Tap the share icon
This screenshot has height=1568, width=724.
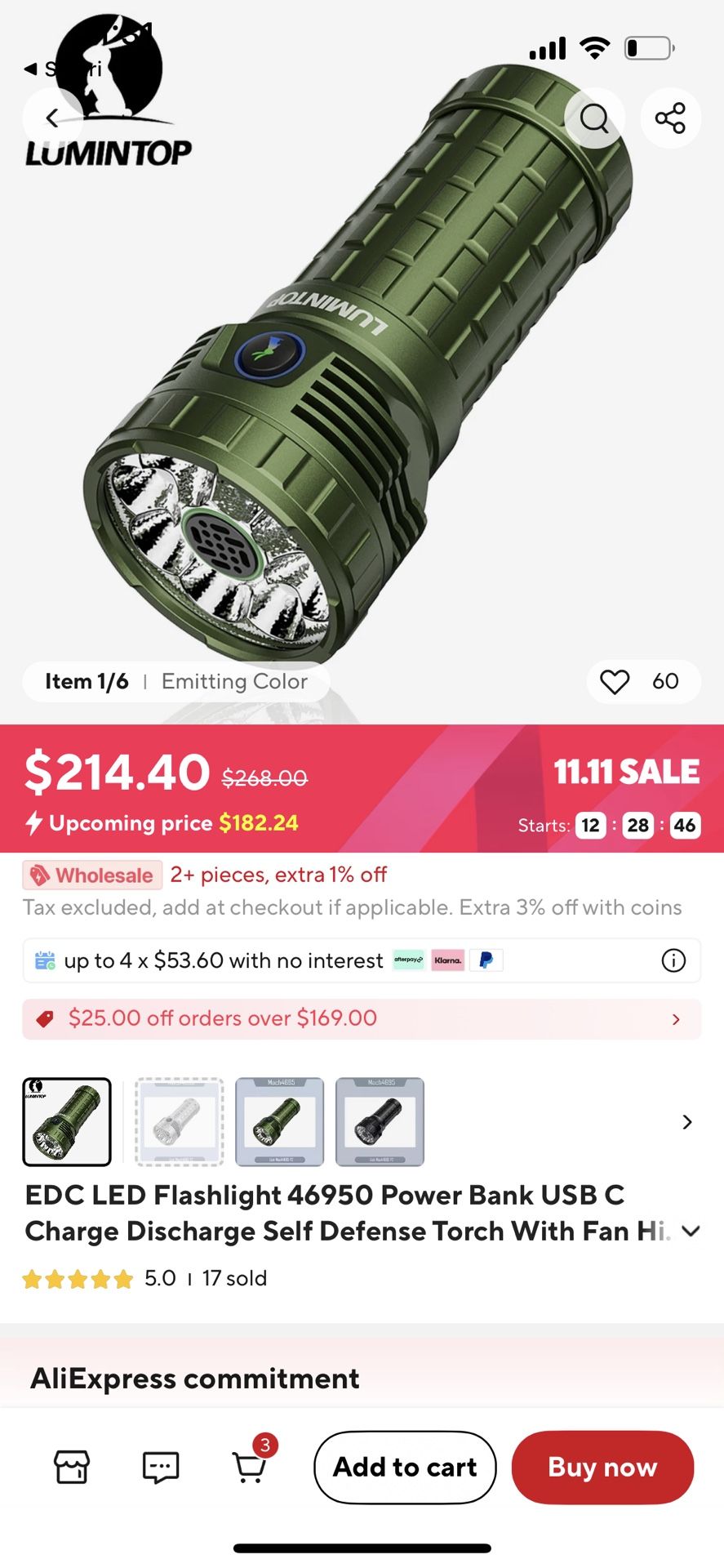click(670, 118)
